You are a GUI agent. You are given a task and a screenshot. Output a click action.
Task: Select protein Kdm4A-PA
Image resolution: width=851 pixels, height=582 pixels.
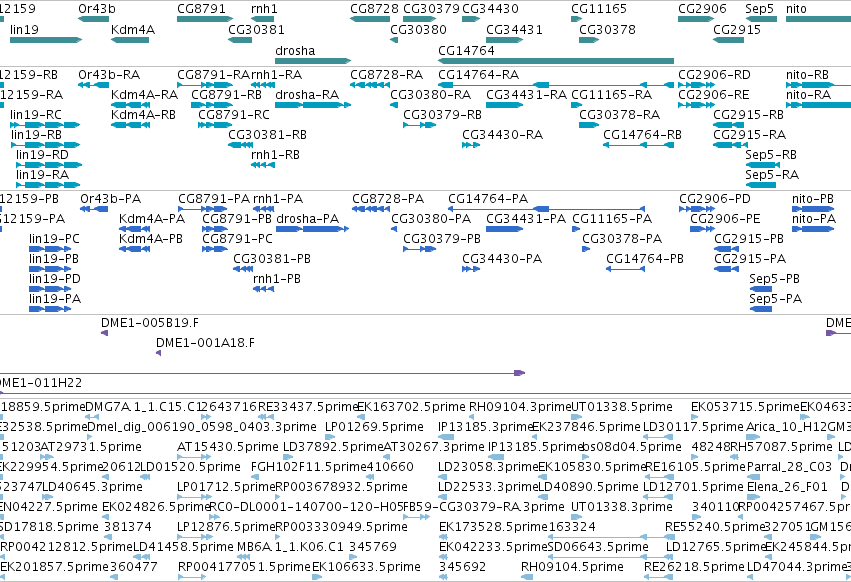pyautogui.click(x=134, y=229)
